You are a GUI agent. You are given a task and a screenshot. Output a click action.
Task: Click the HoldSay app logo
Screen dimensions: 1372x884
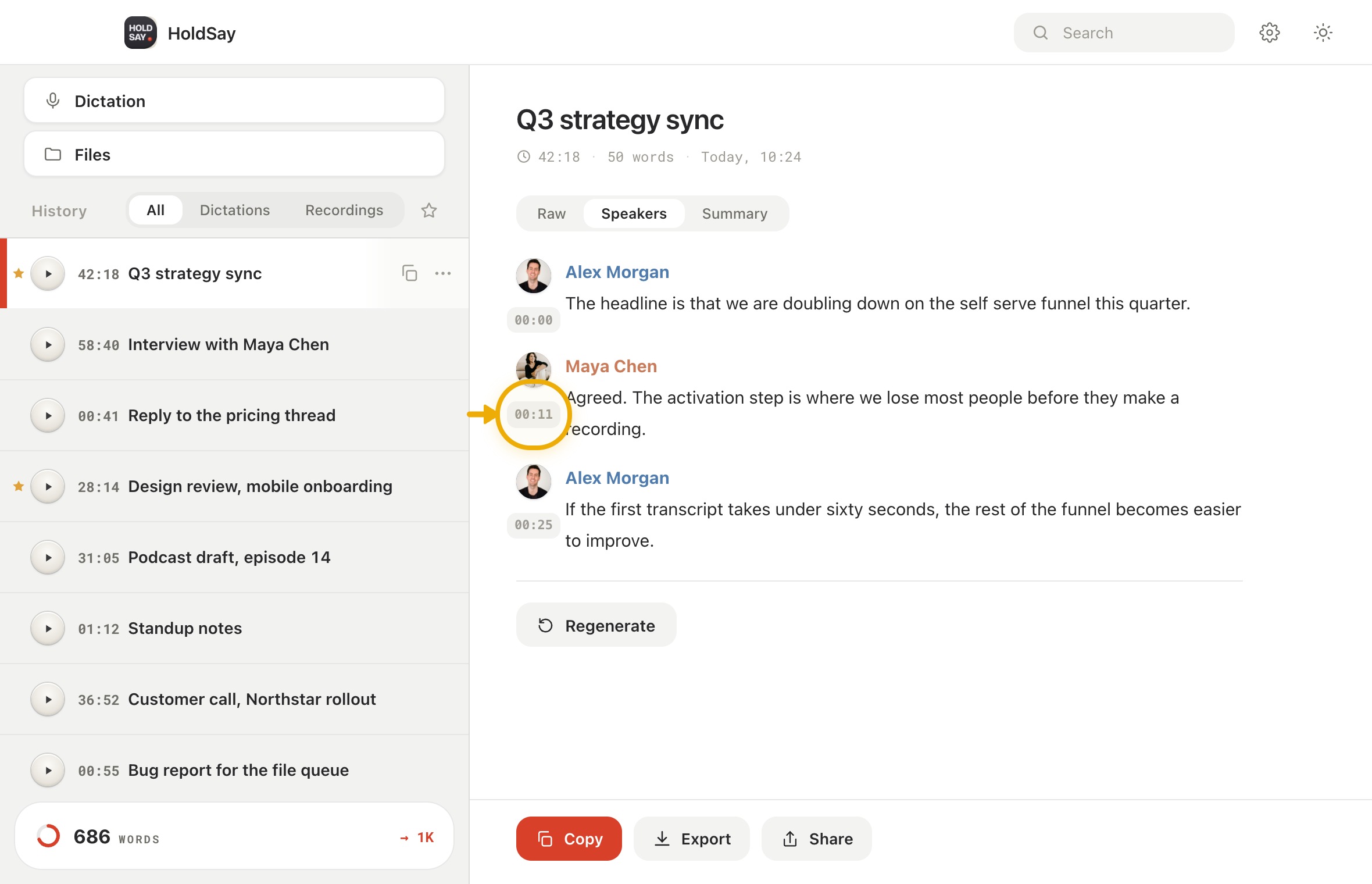pyautogui.click(x=140, y=33)
